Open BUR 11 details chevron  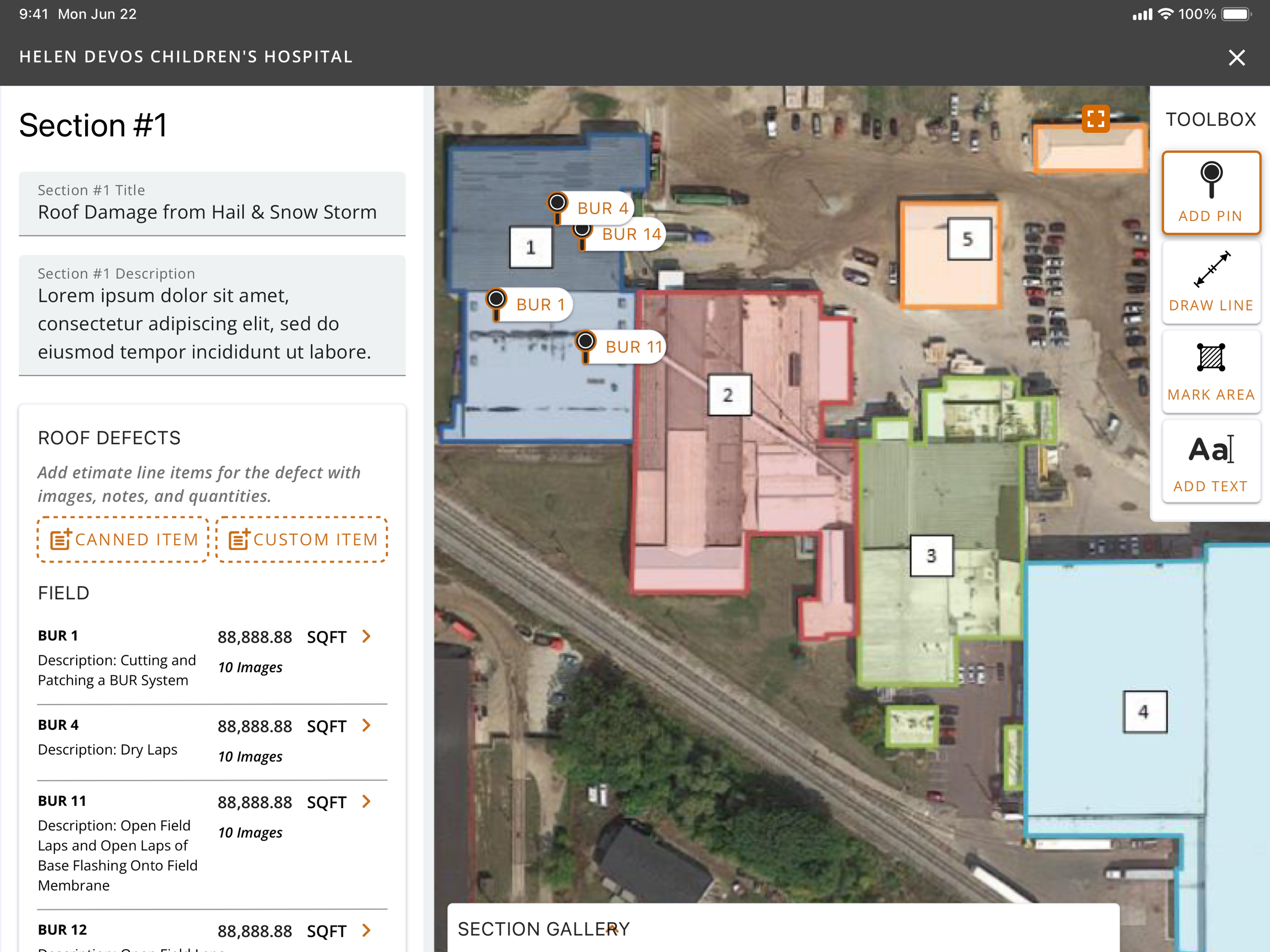coord(366,802)
